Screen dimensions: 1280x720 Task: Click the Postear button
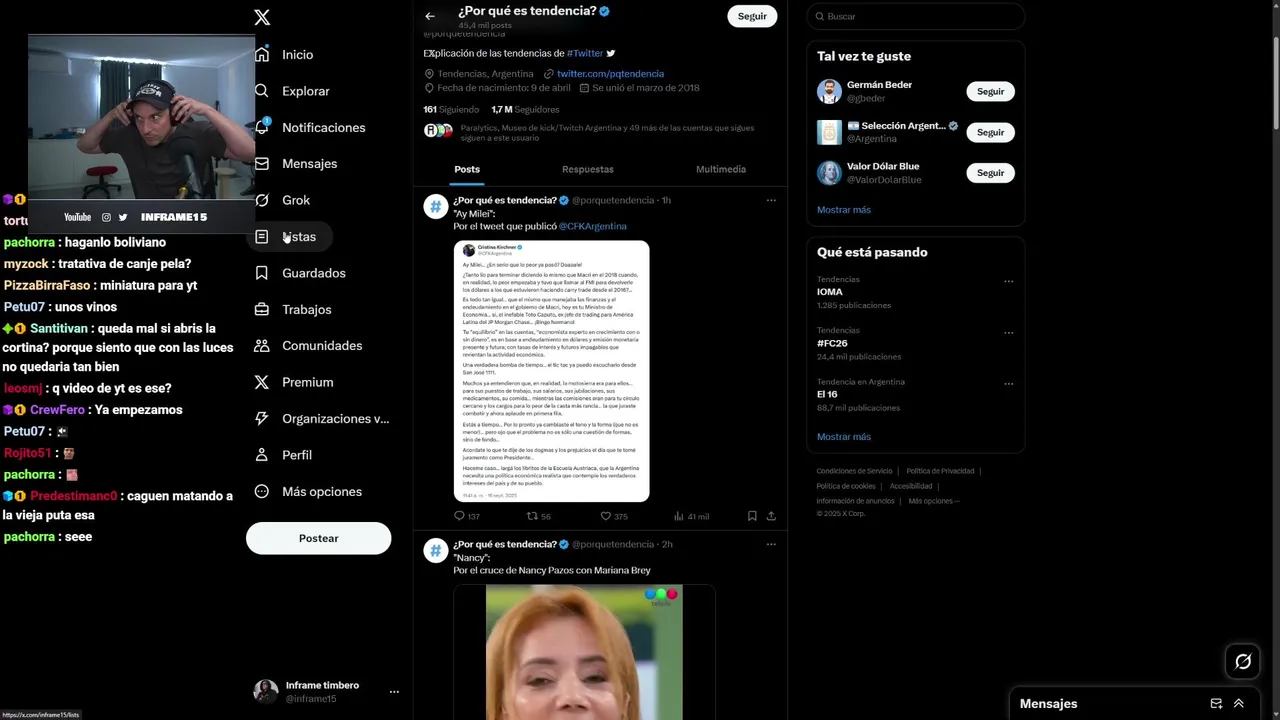point(319,538)
